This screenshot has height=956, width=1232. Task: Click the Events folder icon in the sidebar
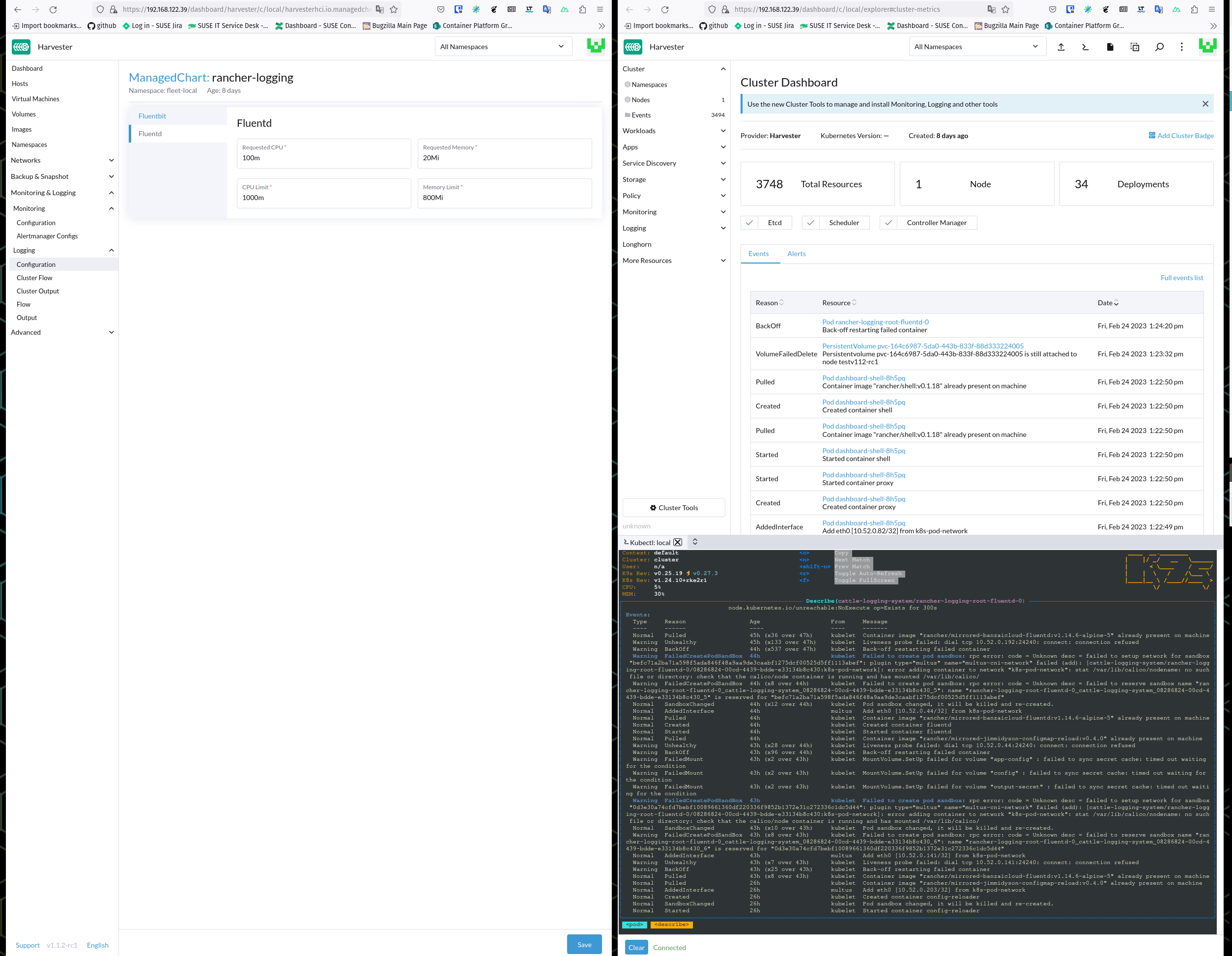(x=628, y=115)
